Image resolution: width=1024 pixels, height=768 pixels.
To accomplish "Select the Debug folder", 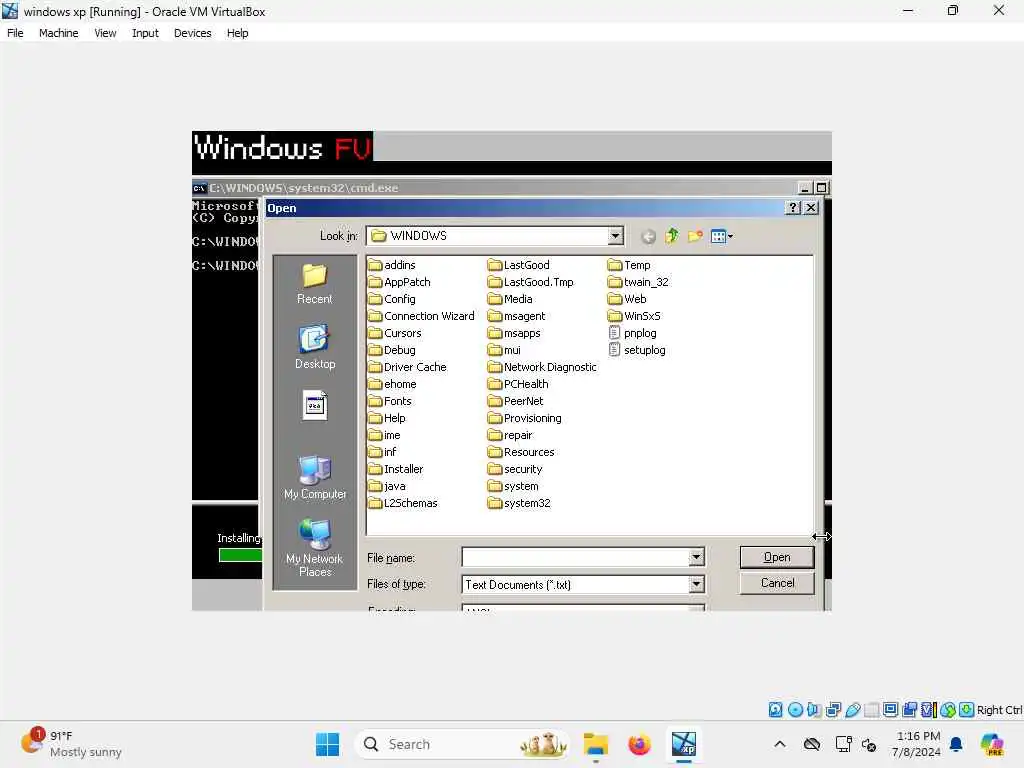I will click(x=392, y=350).
